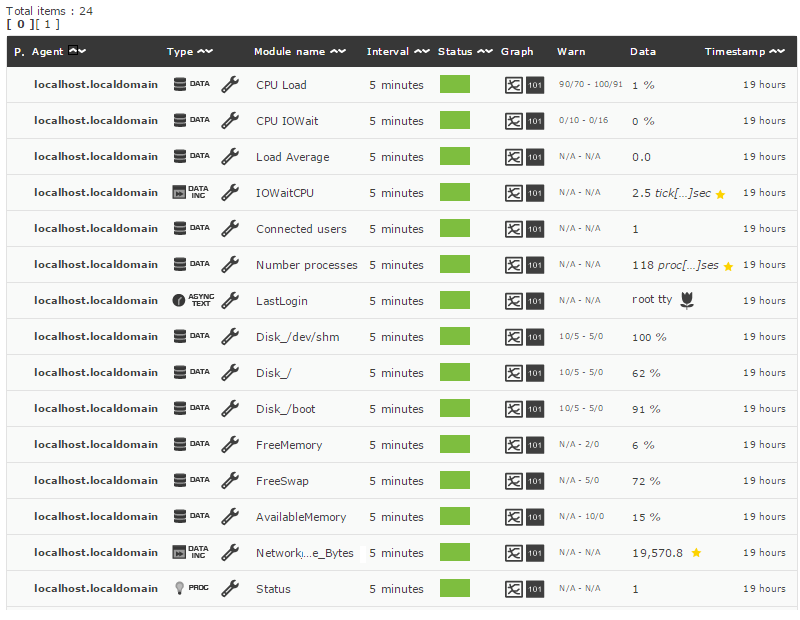Open graph icon for Disk_/boot row
800x620 pixels.
click(513, 409)
